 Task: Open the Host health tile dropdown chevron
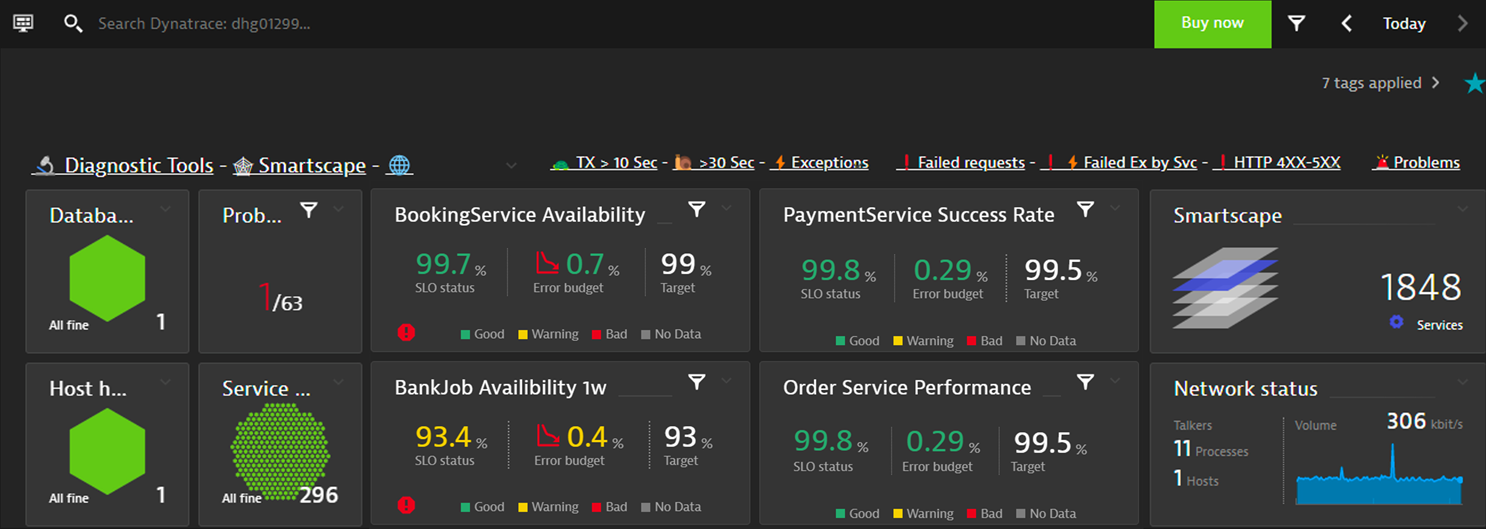166,382
